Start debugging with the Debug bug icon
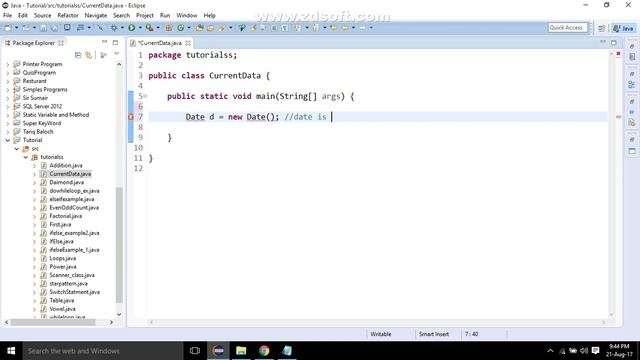The image size is (640, 360). pyautogui.click(x=114, y=28)
